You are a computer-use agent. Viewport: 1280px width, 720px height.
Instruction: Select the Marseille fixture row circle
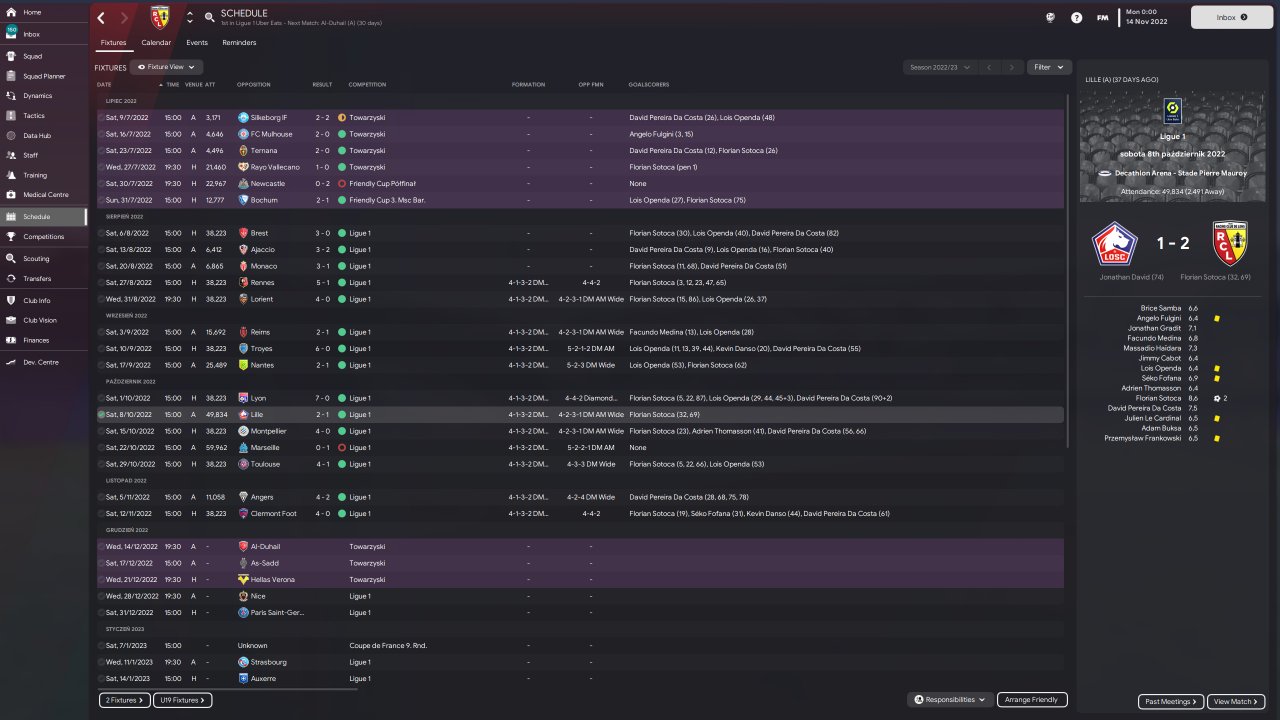101,447
